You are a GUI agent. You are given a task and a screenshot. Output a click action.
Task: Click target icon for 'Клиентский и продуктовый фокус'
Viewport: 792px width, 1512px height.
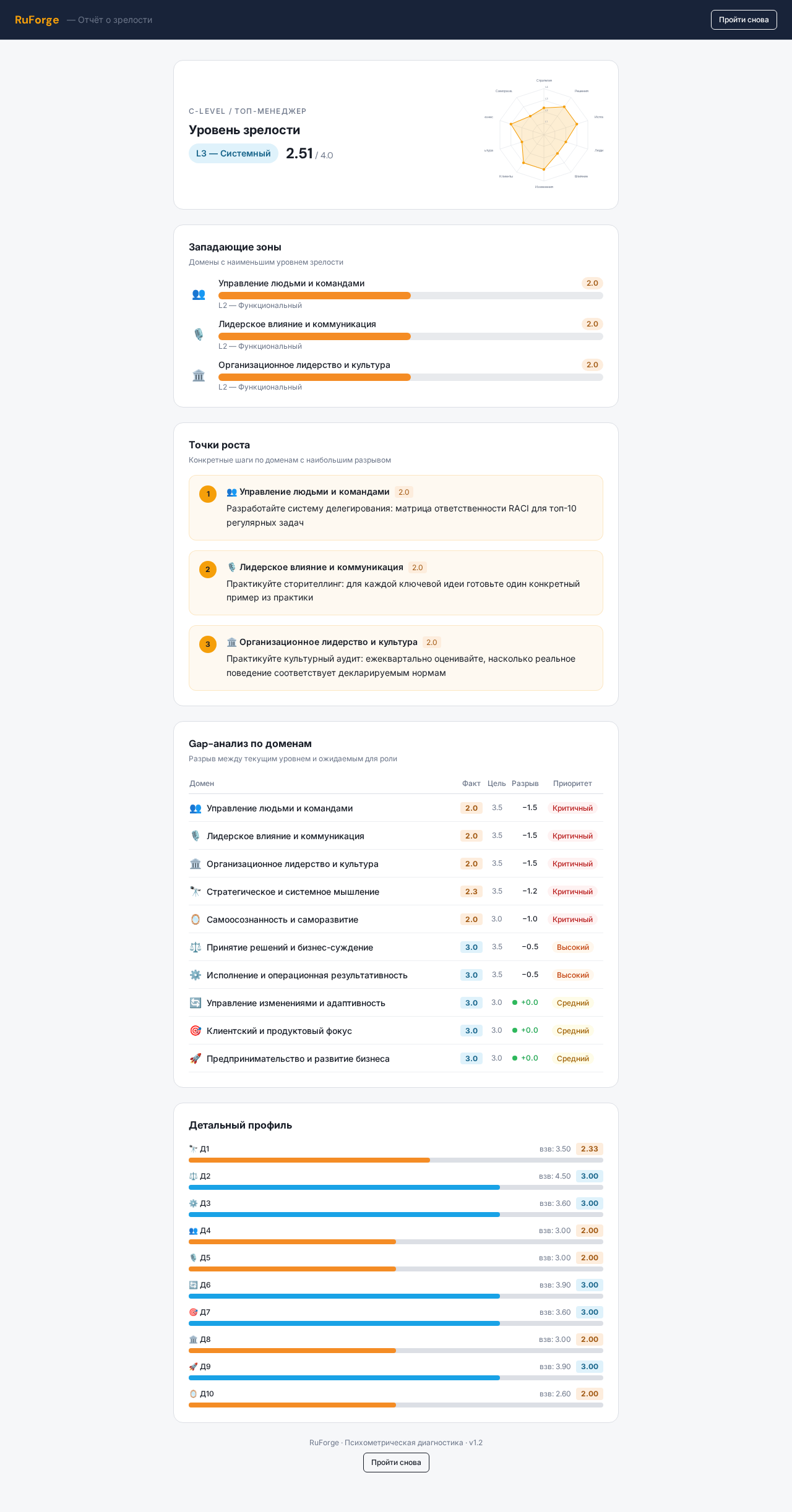(196, 1031)
